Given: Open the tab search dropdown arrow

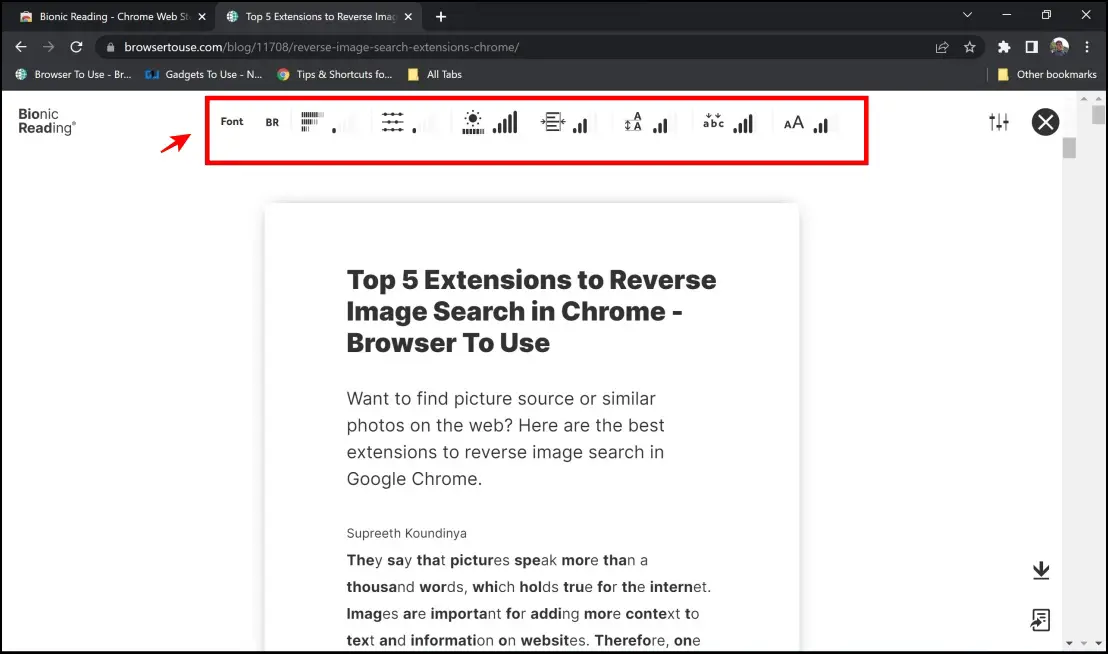Looking at the screenshot, I should (x=967, y=15).
